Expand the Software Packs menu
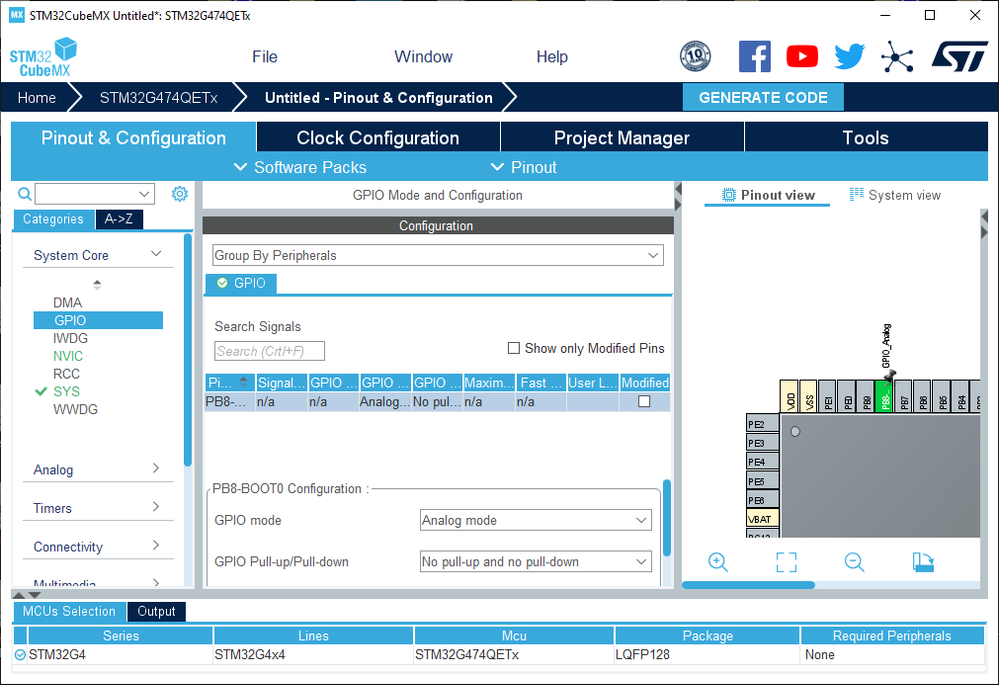Viewport: 999px width, 685px height. pos(300,167)
